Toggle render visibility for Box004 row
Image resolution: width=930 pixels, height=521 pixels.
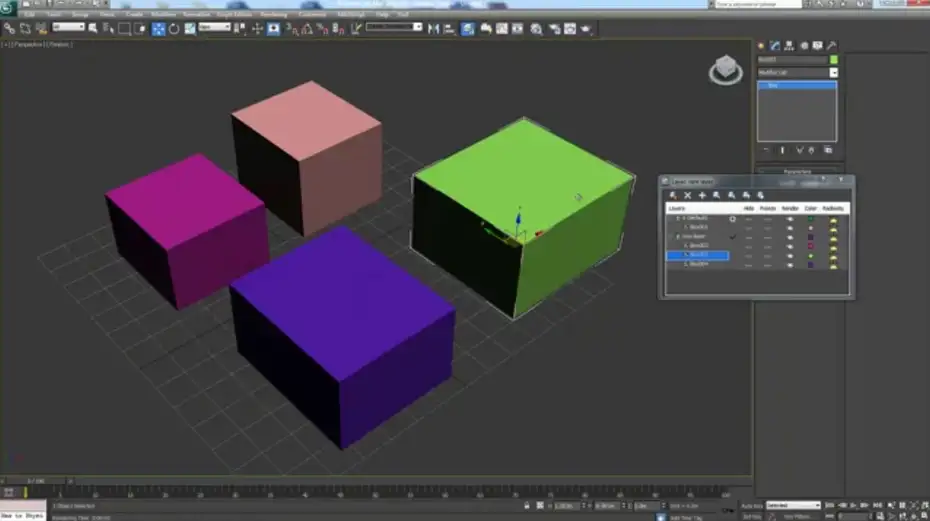coord(789,265)
